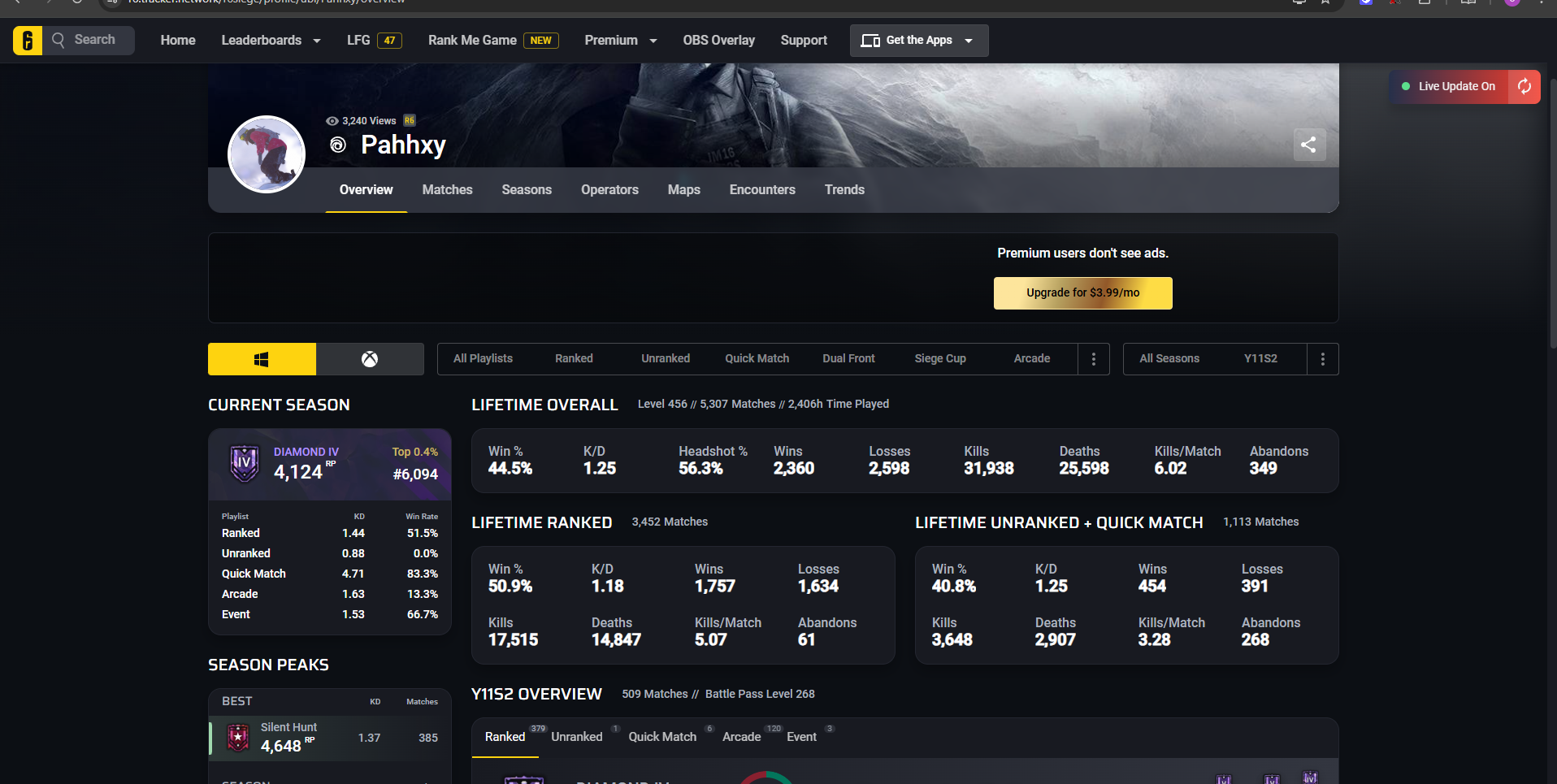Click the Diamond IV rank badge icon
Image resolution: width=1557 pixels, height=784 pixels.
tap(245, 463)
